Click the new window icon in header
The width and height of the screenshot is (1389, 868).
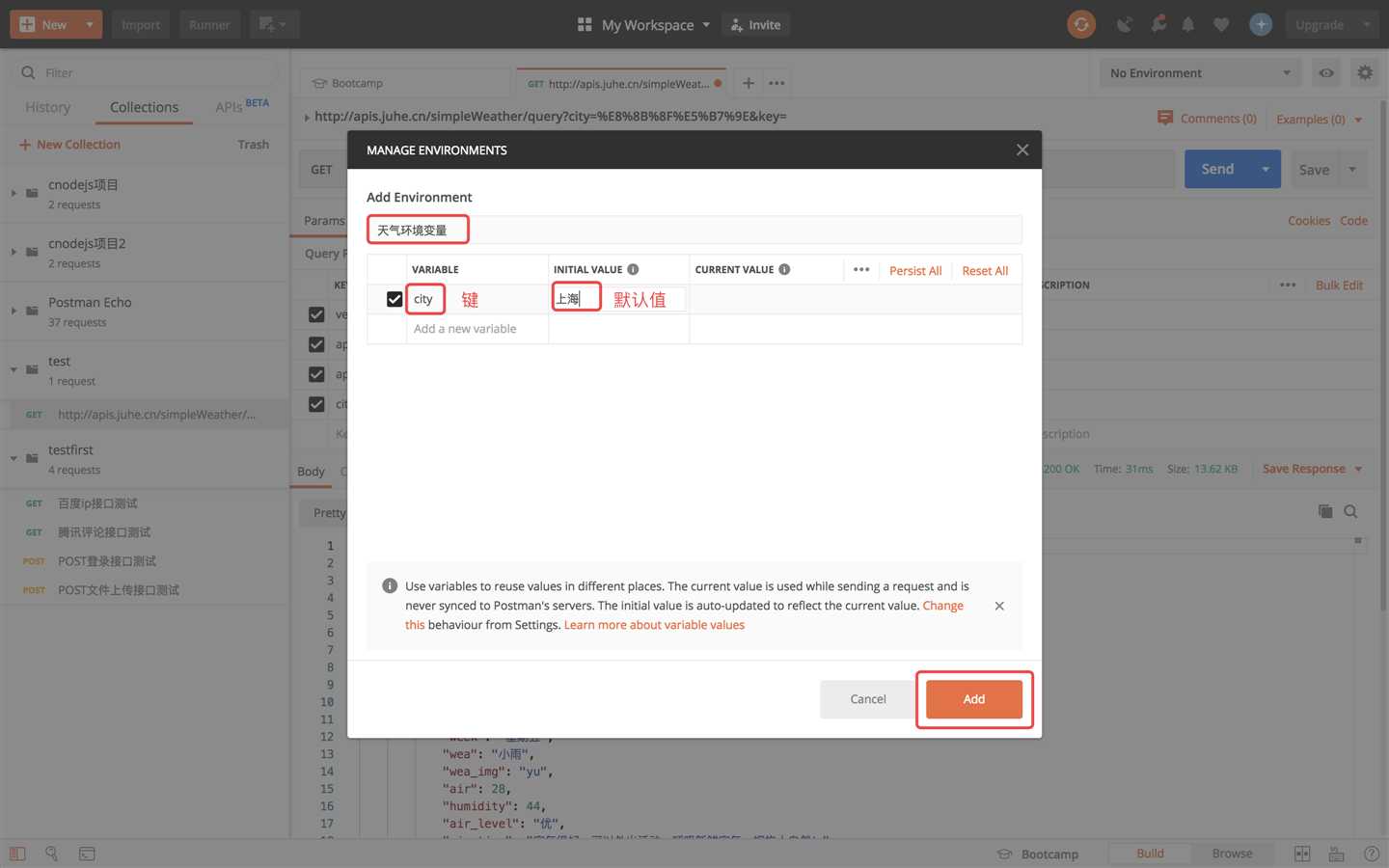point(274,24)
